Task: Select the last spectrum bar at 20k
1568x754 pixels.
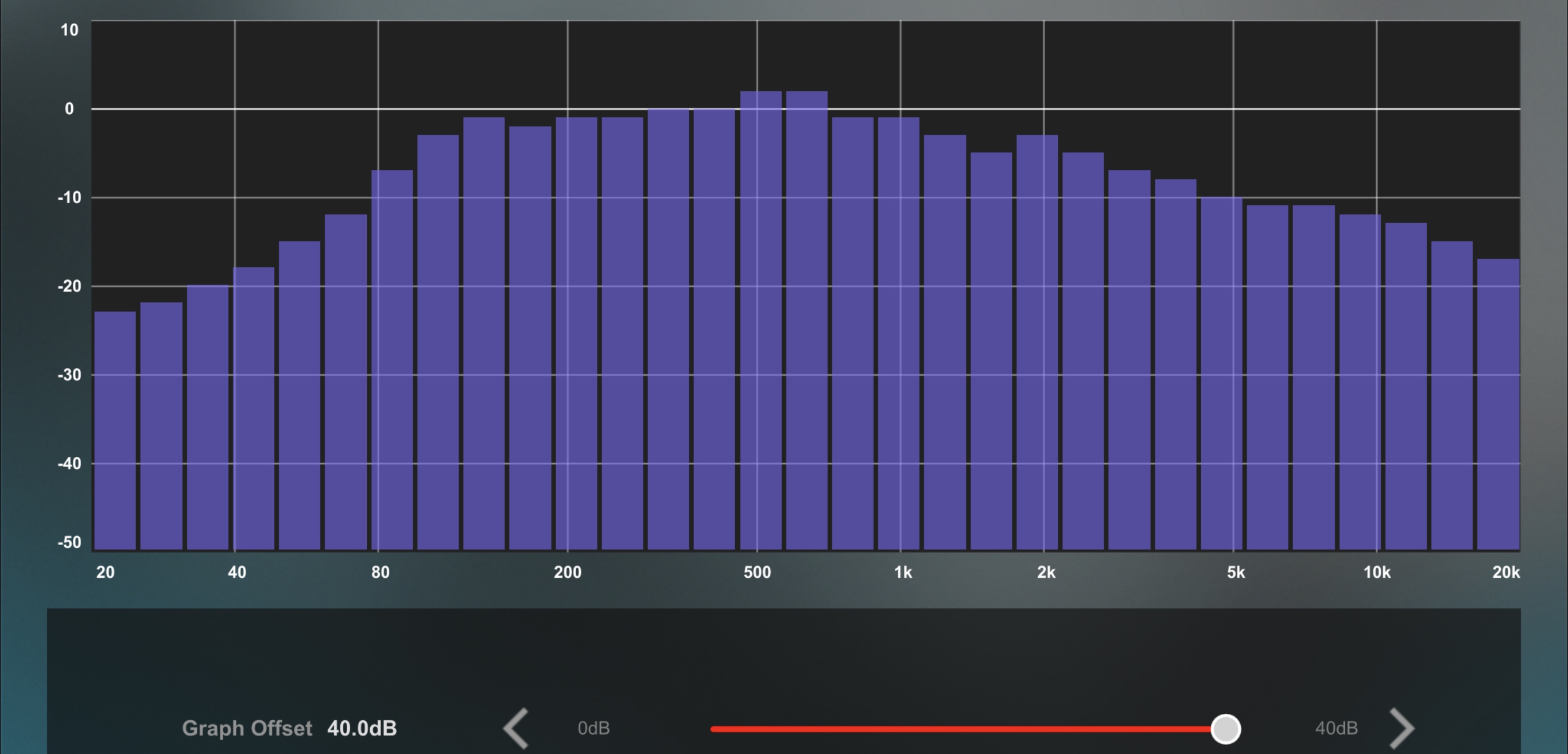Action: coord(1498,403)
